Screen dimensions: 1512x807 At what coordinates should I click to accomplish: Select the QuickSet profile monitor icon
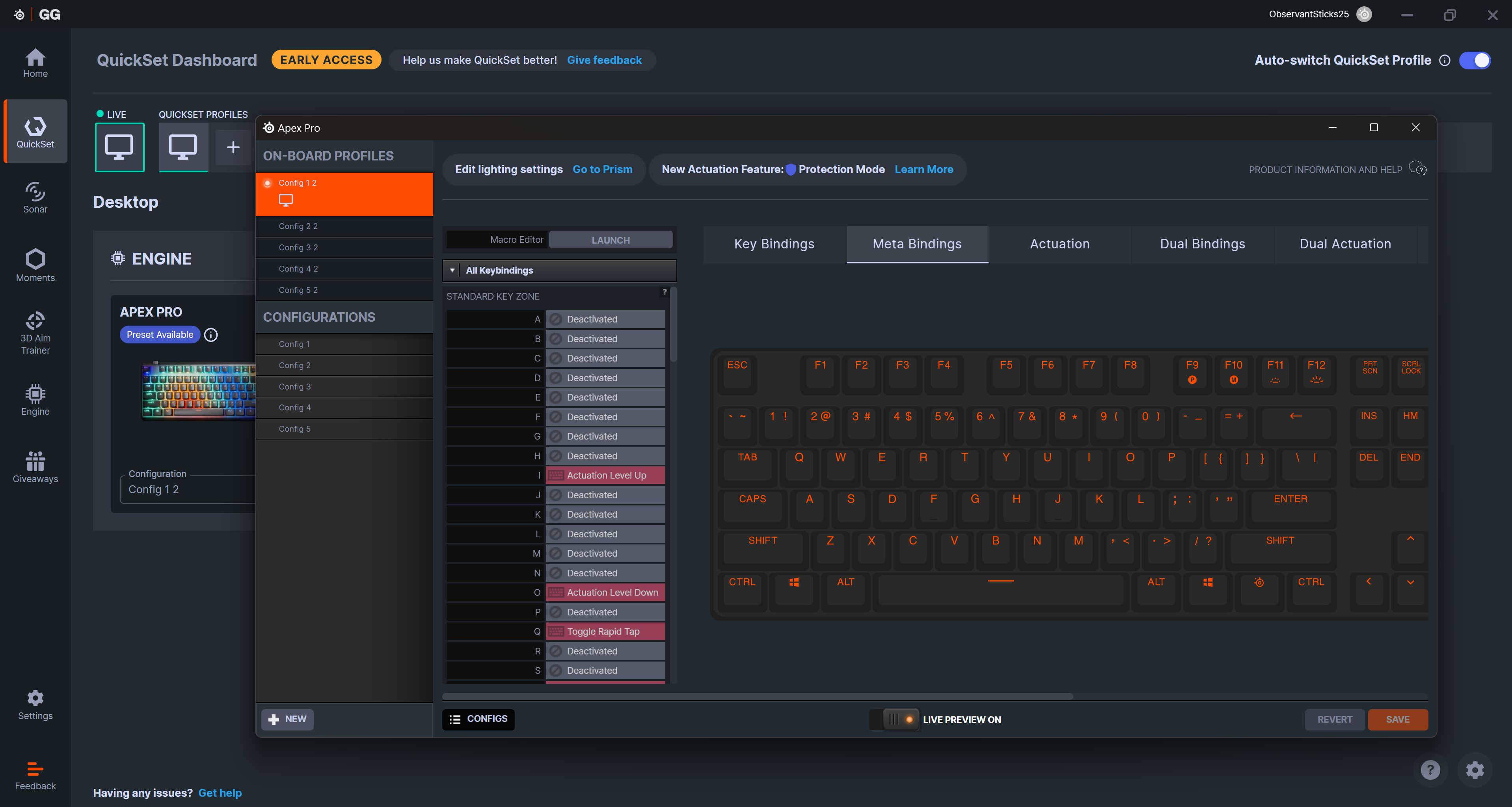pyautogui.click(x=183, y=147)
